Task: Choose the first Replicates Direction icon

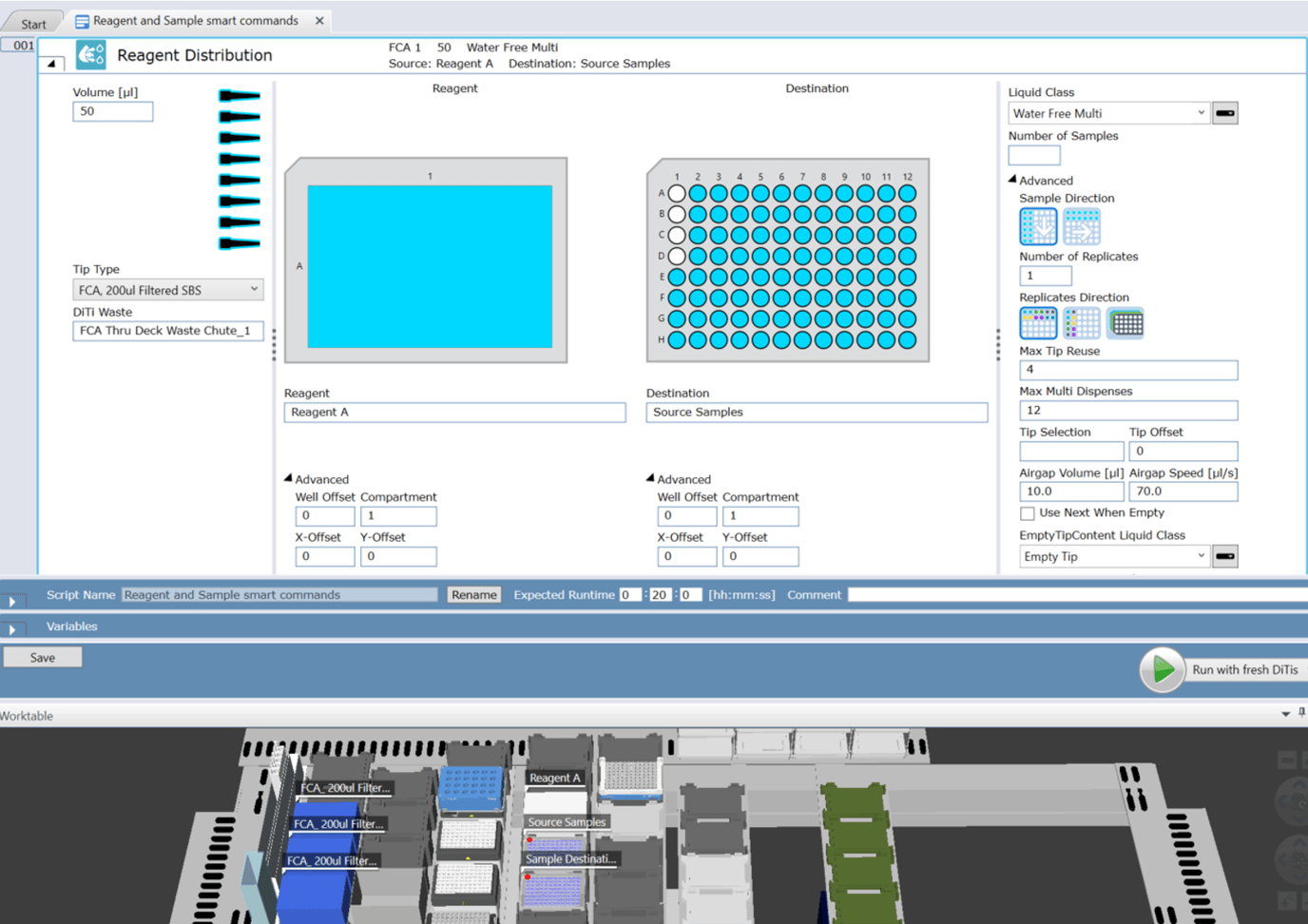Action: [x=1038, y=323]
